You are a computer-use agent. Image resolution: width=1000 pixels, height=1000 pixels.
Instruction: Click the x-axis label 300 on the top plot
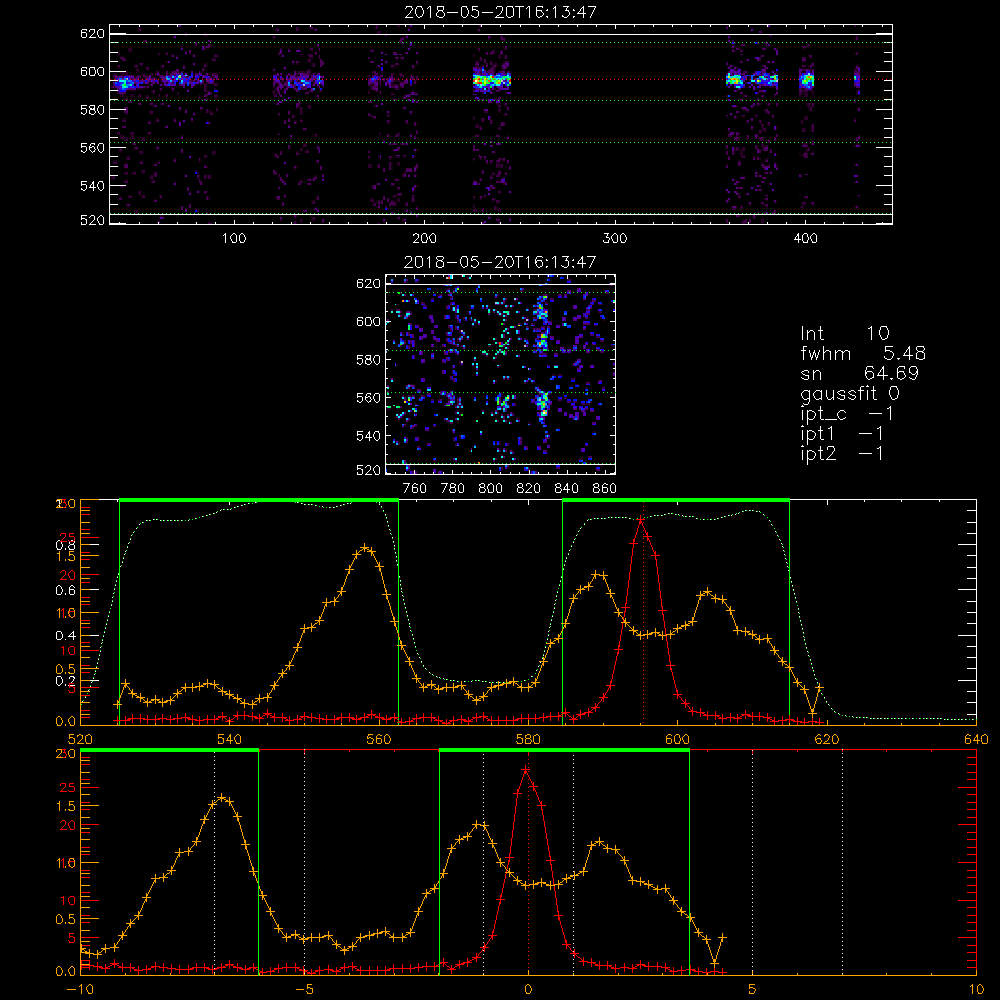click(615, 239)
